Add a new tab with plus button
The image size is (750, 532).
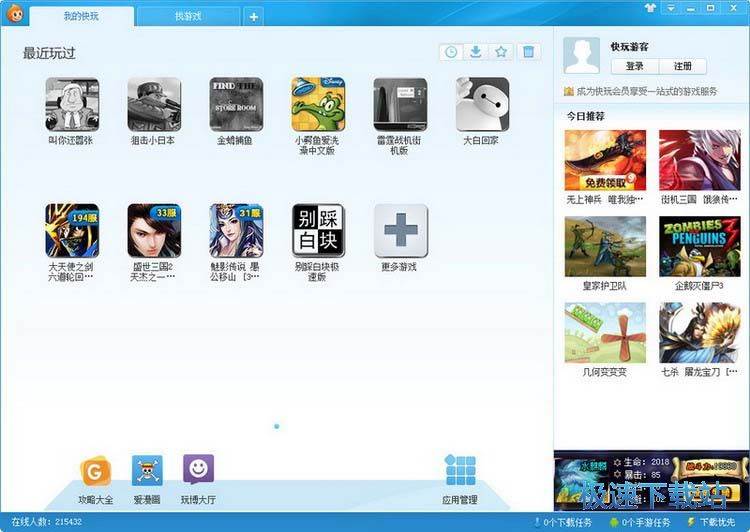(x=254, y=16)
